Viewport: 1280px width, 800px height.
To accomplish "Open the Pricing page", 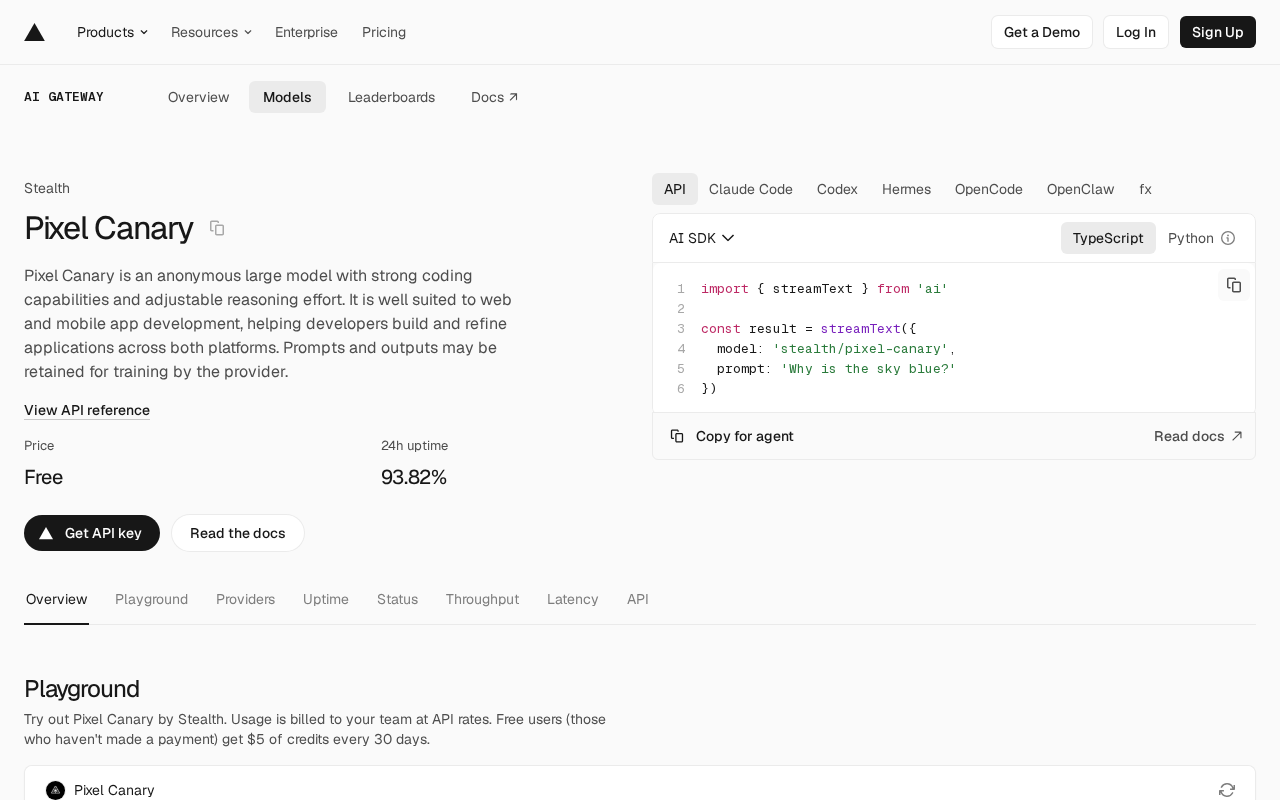I will point(384,32).
